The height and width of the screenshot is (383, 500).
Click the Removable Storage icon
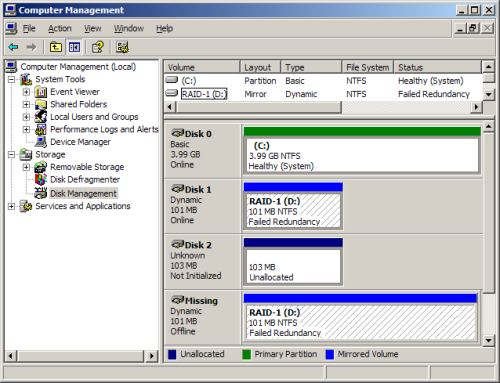[x=41, y=167]
